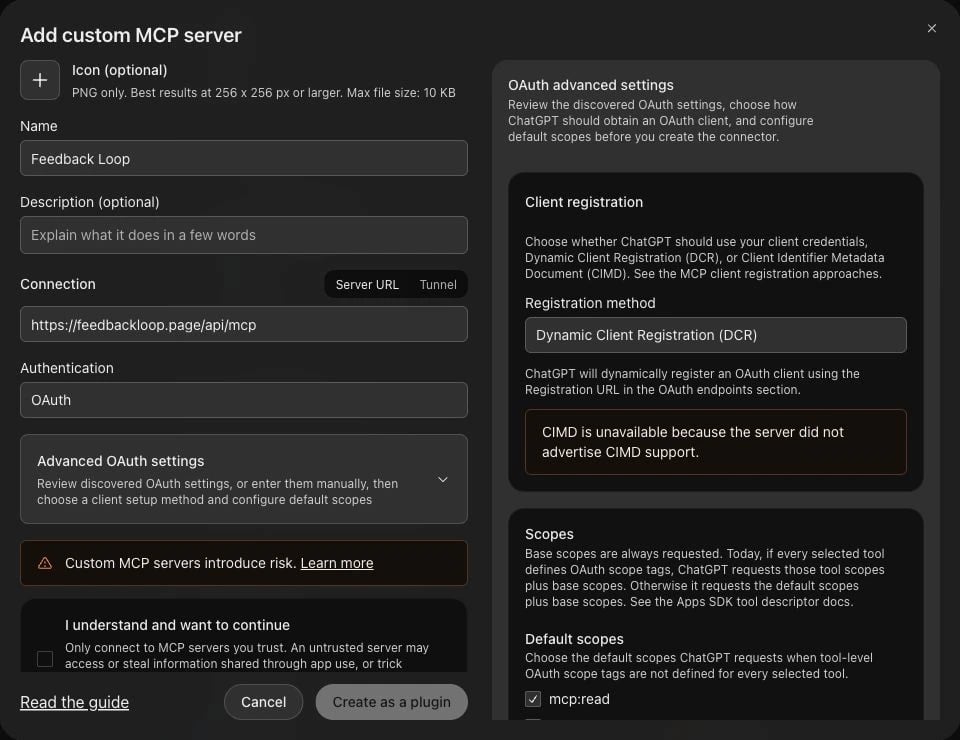Viewport: 960px width, 740px height.
Task: Click the Custom MCP servers introduce risk text
Action: point(181,563)
